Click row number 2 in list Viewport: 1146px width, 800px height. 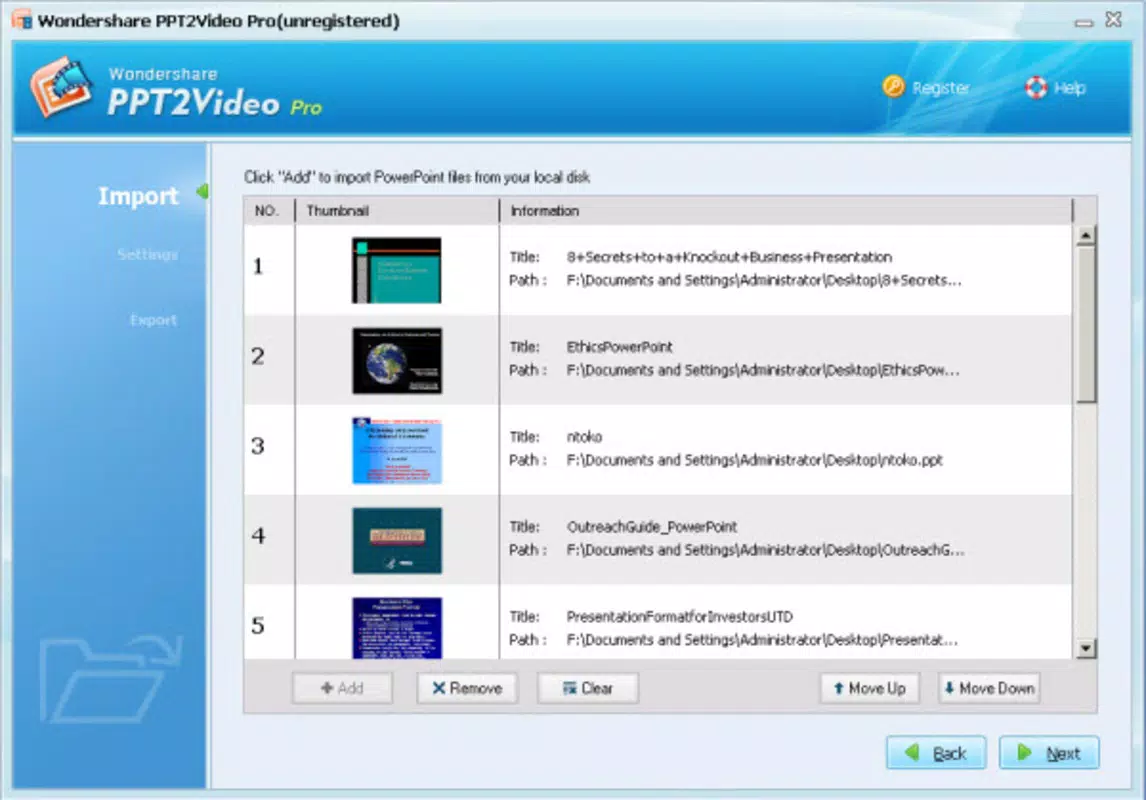258,356
